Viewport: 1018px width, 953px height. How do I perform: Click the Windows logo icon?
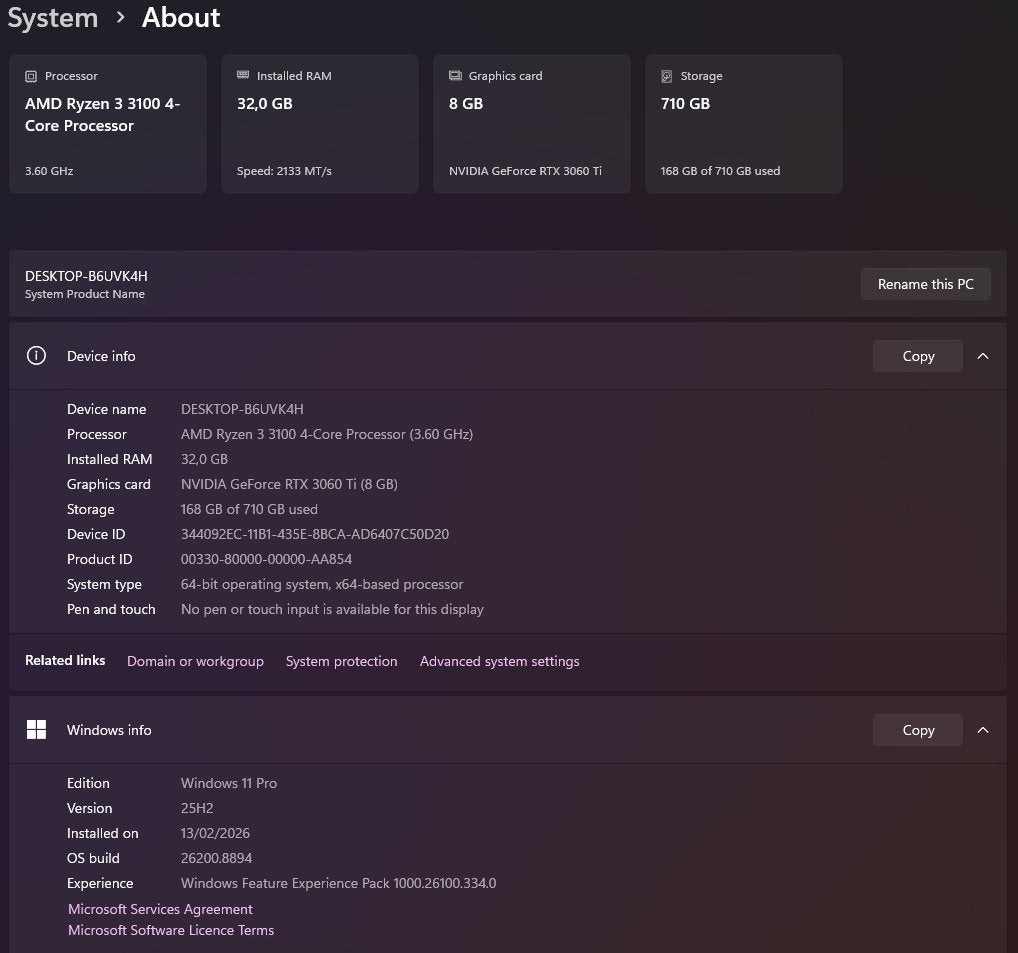click(36, 730)
